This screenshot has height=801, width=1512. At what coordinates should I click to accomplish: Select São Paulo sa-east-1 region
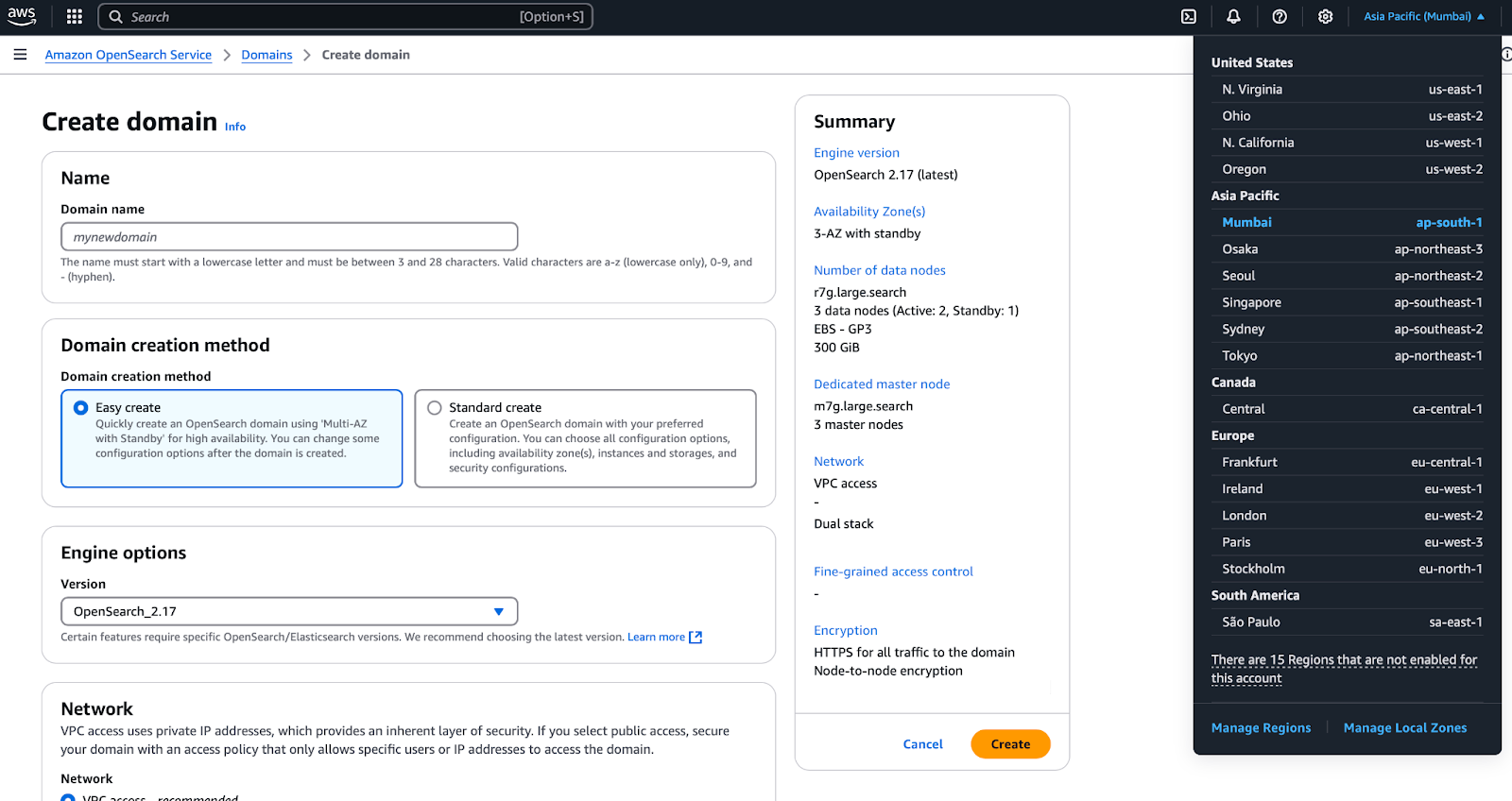click(1351, 622)
